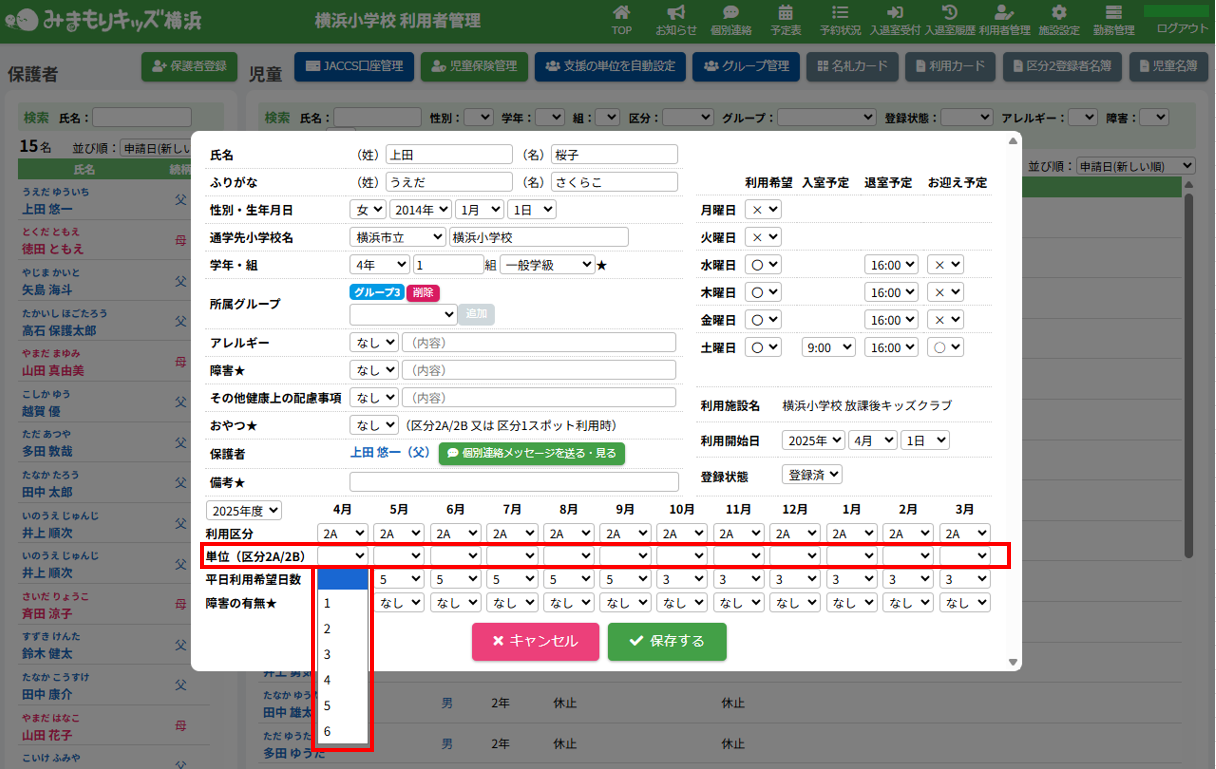Click the 備考 text input field

[x=513, y=482]
